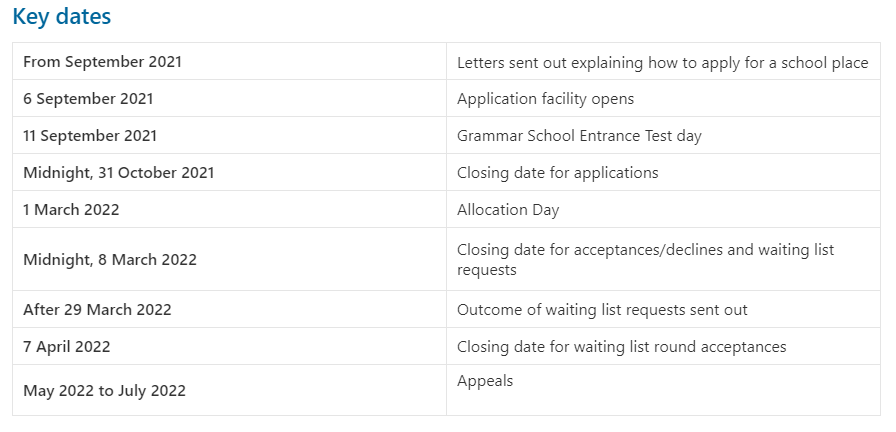
Task: Select the 1 March 2022 date cell
Action: pos(229,209)
